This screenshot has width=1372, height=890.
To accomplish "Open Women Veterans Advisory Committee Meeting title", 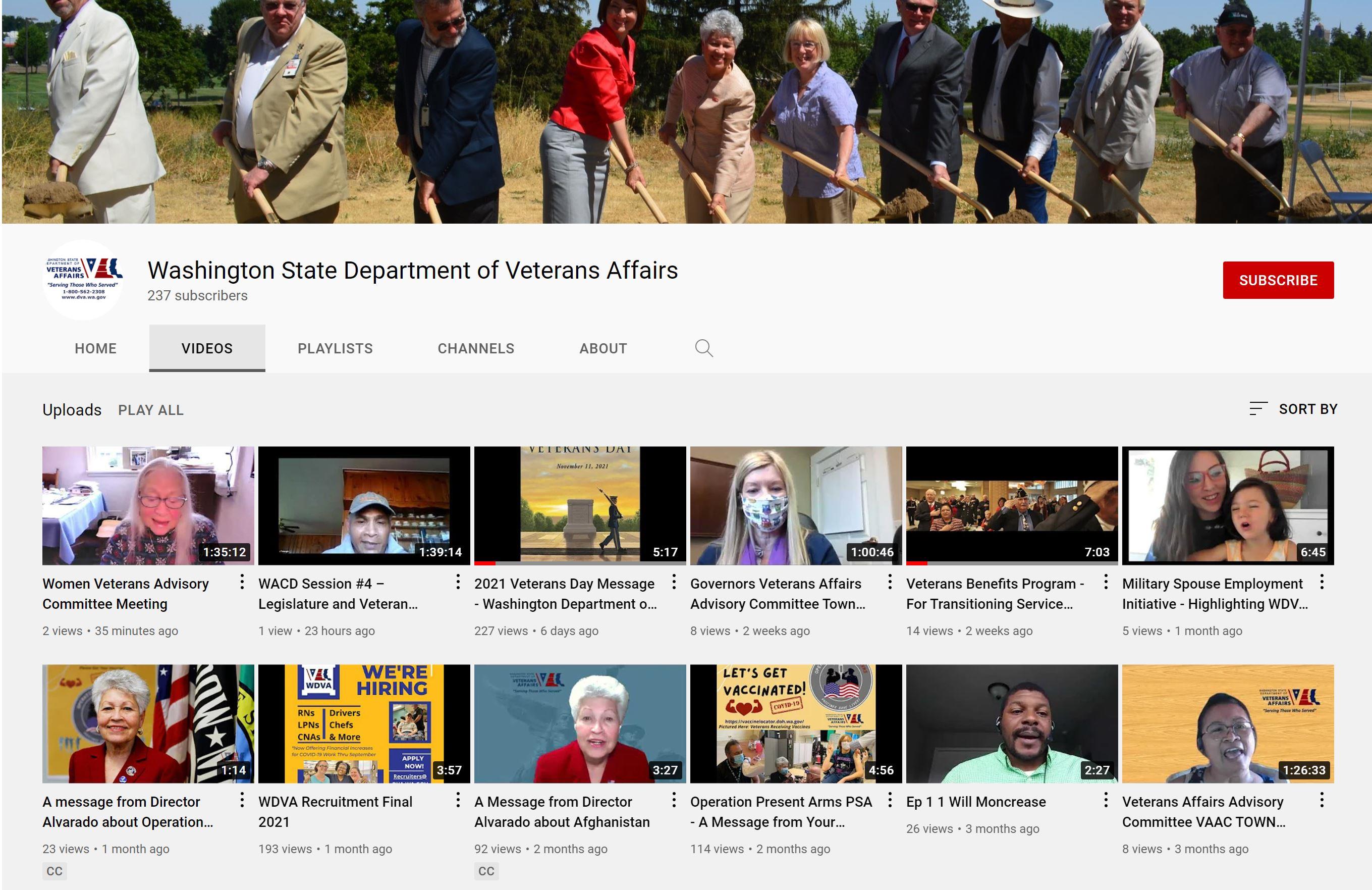I will pyautogui.click(x=126, y=594).
